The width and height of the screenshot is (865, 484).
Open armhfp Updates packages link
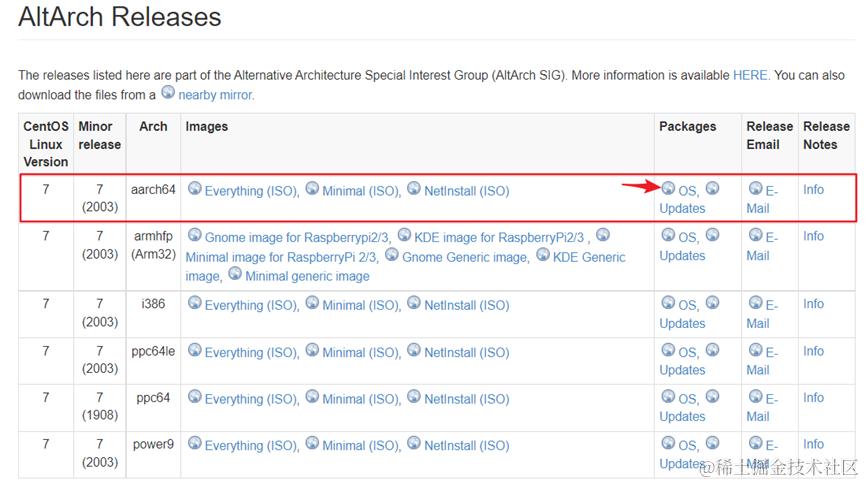[682, 256]
